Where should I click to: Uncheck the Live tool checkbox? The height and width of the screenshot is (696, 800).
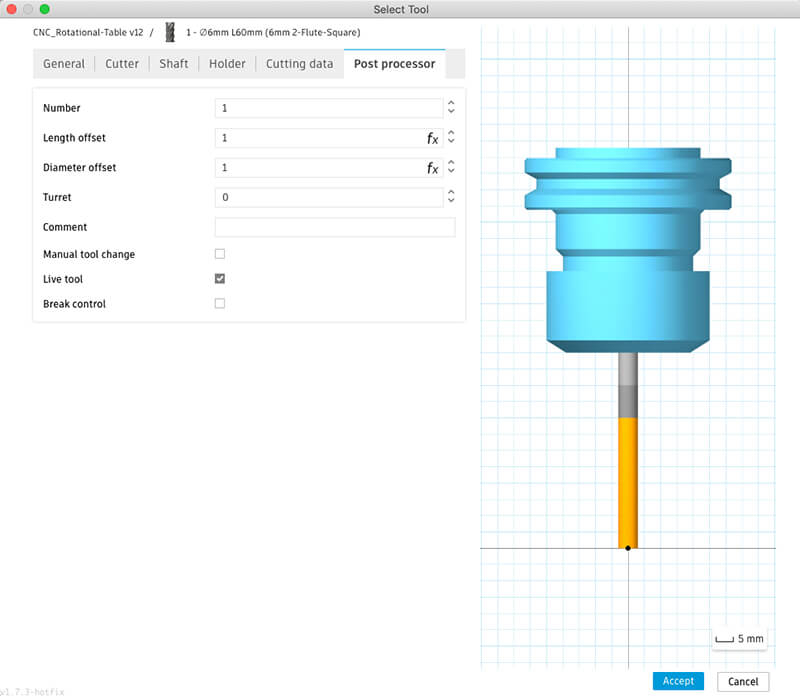(220, 279)
